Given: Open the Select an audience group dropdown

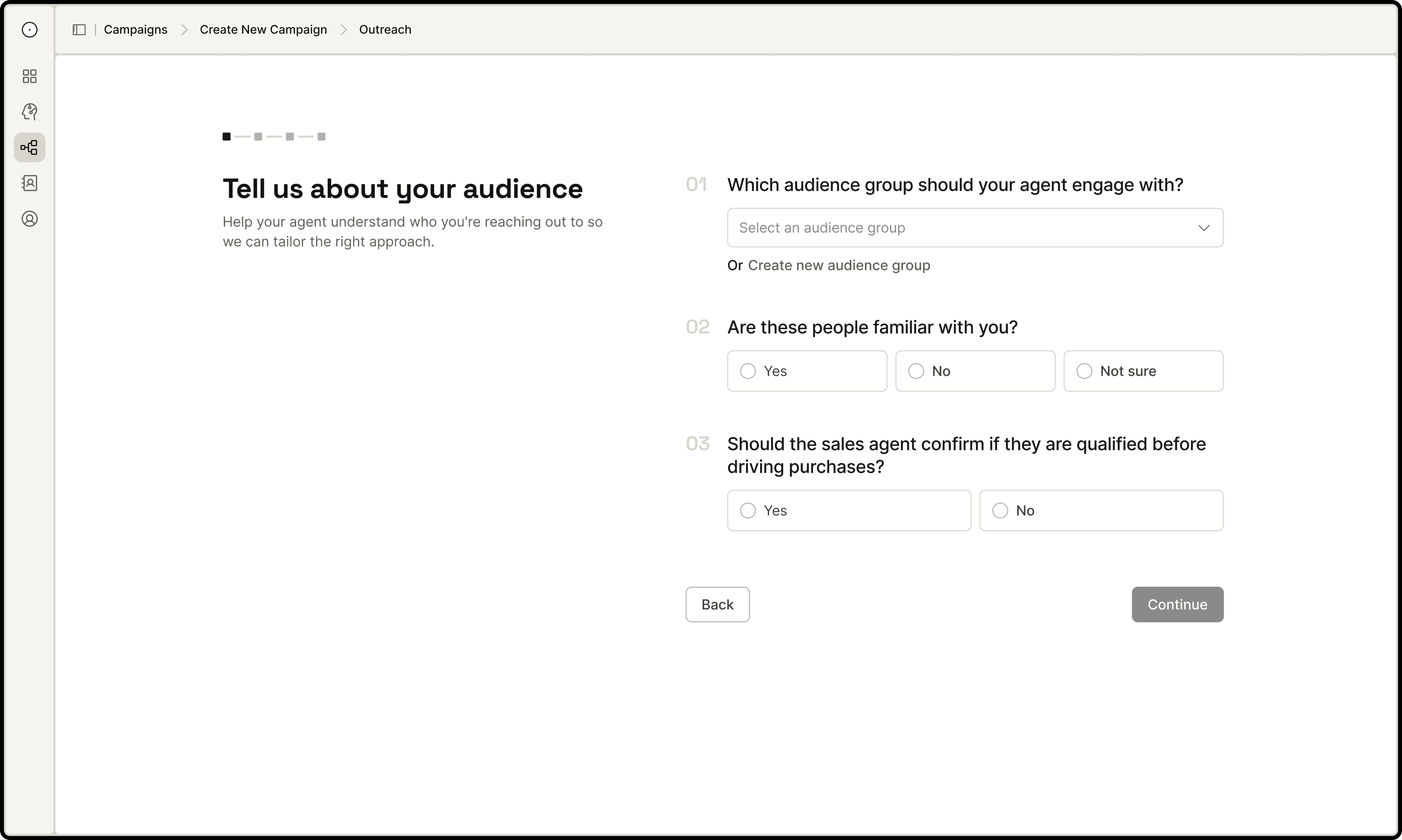Looking at the screenshot, I should pos(975,227).
